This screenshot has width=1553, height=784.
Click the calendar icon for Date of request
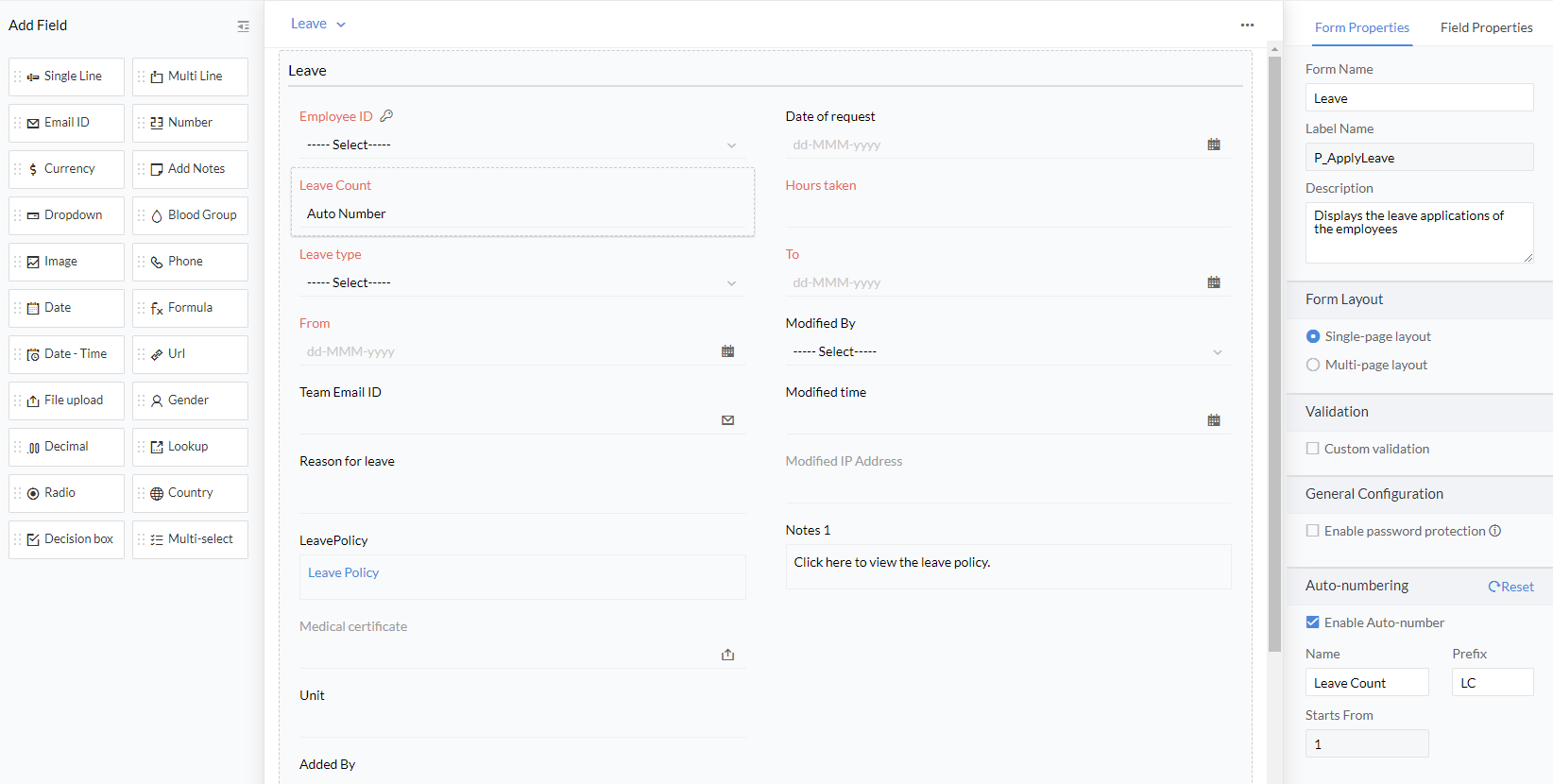[1214, 145]
